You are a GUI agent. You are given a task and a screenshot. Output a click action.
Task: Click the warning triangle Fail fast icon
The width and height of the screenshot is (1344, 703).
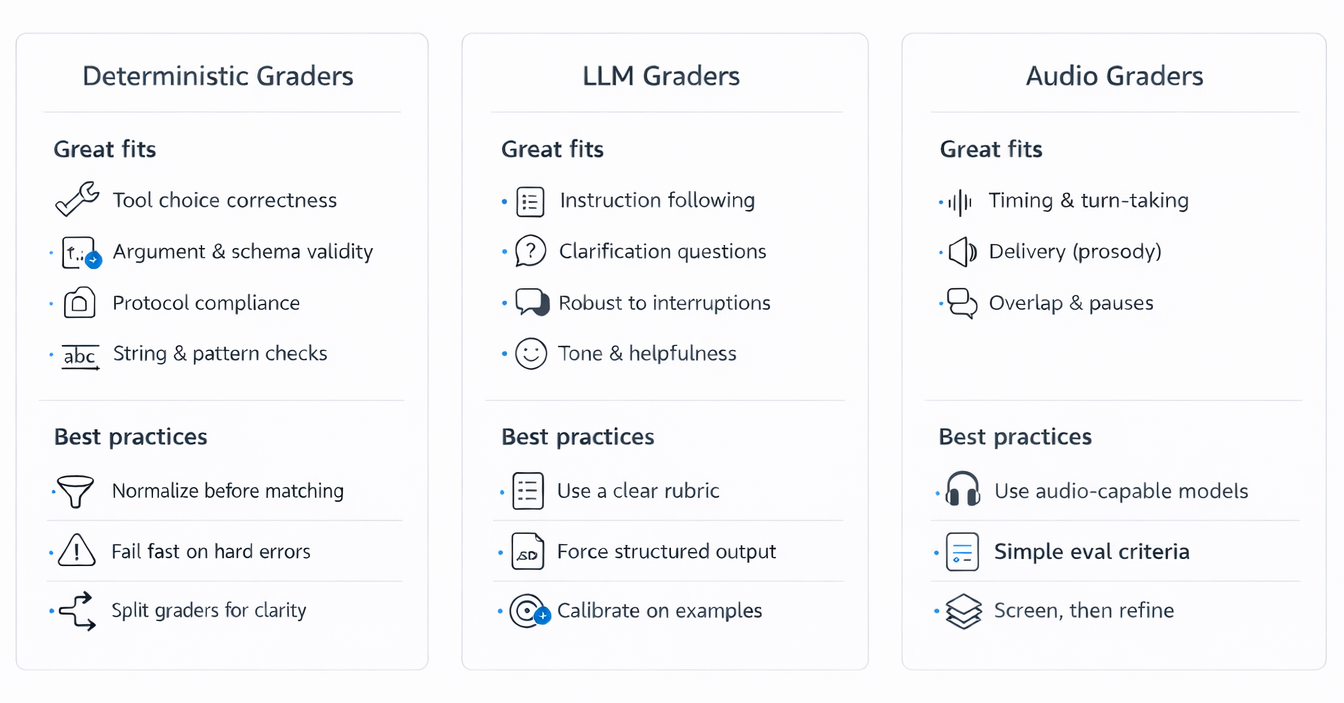[77, 551]
